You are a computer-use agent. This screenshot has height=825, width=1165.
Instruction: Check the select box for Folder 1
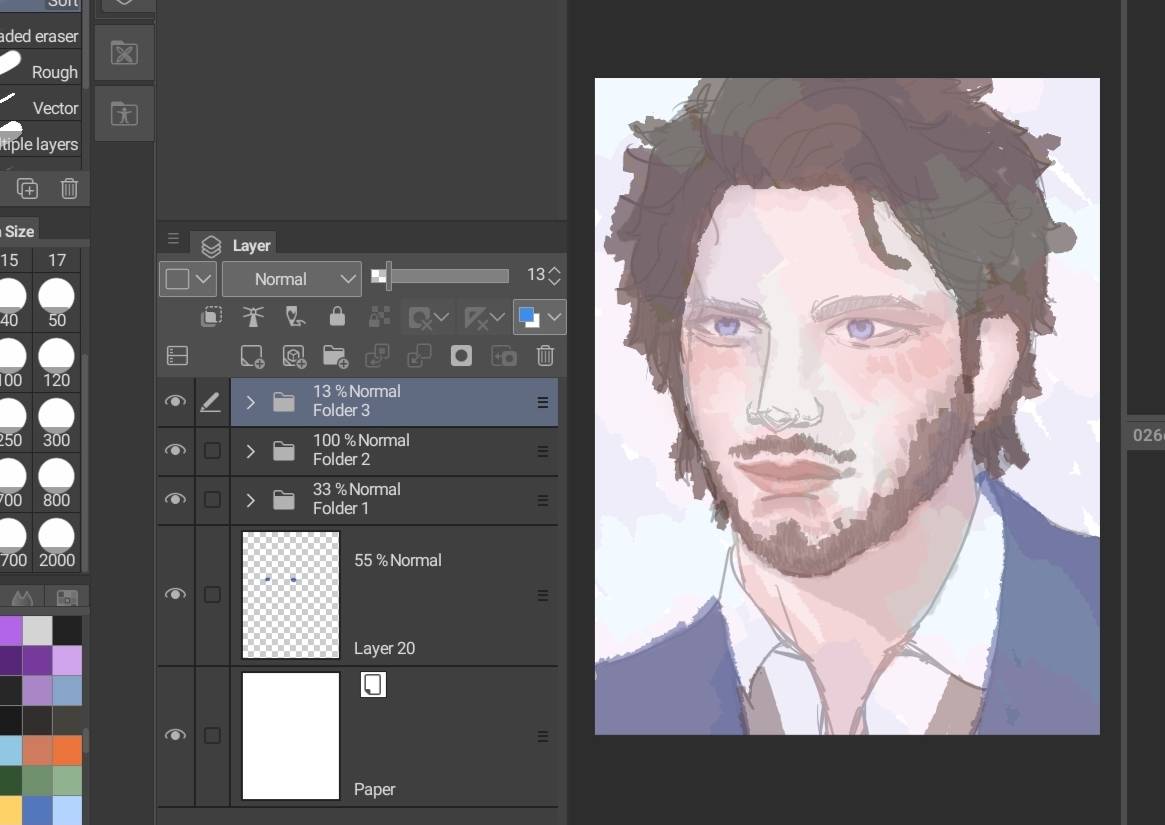212,499
